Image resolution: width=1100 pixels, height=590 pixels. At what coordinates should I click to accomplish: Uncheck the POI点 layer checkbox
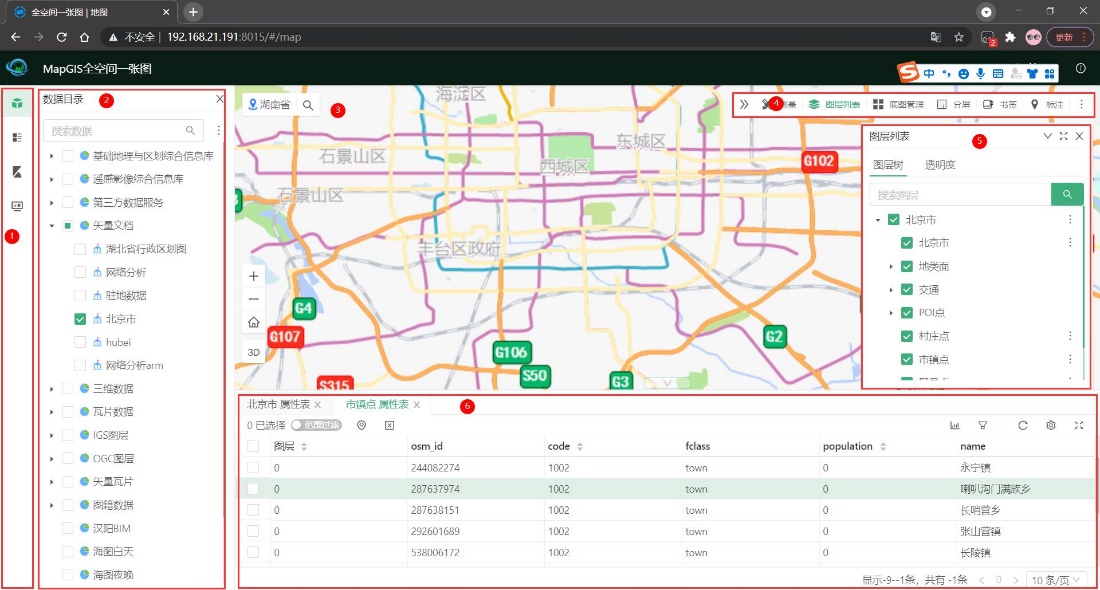(x=906, y=313)
